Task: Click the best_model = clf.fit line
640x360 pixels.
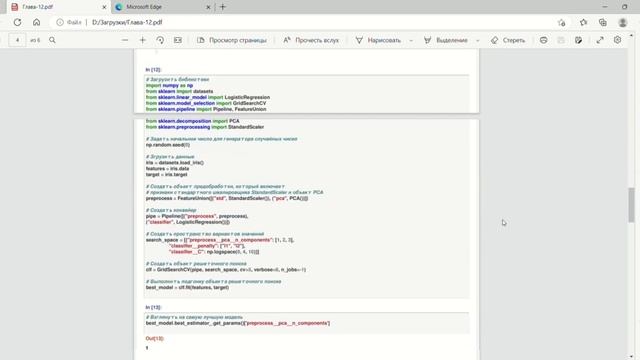Action: click(187, 287)
